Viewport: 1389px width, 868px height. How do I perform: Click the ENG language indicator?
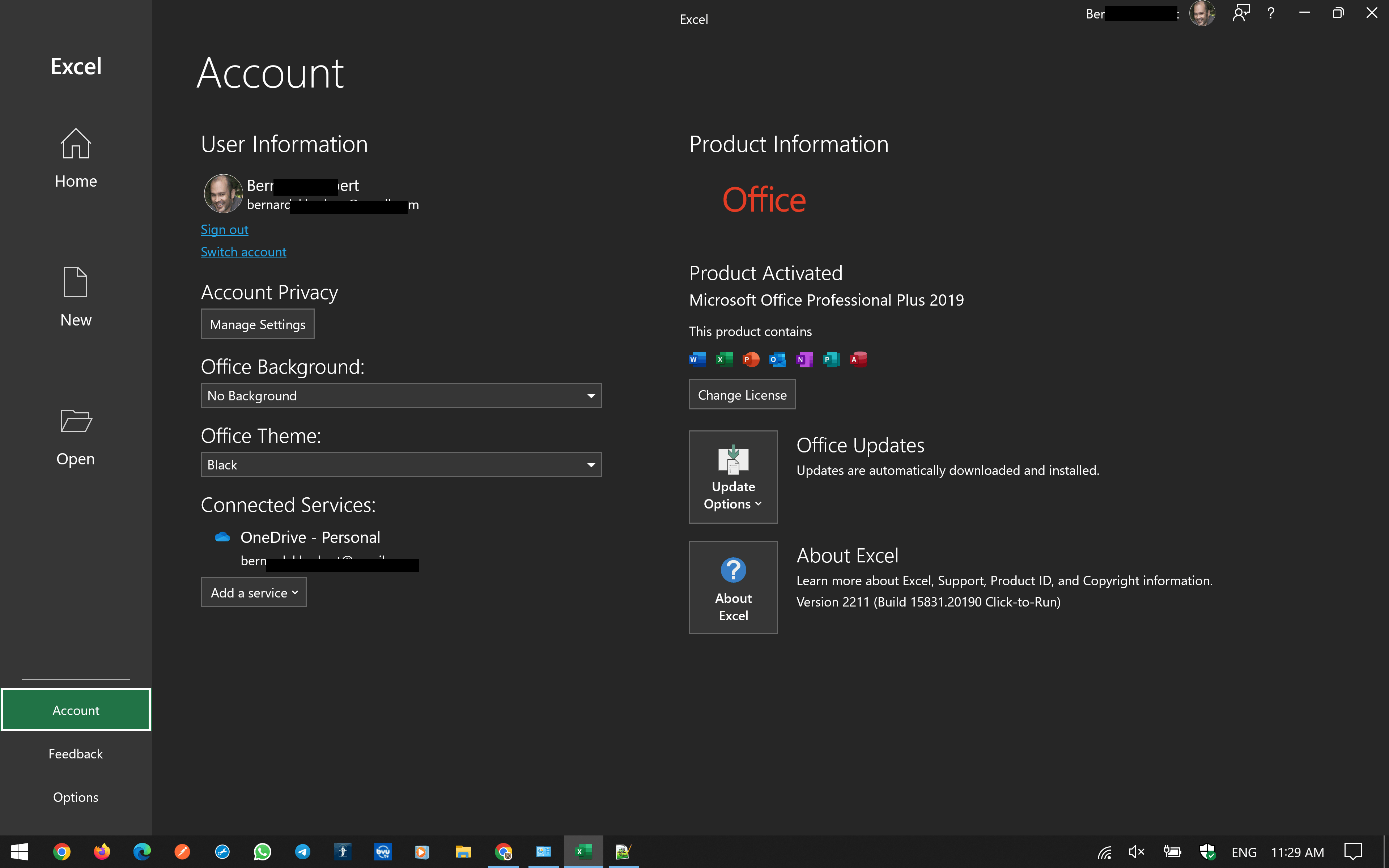[1244, 852]
